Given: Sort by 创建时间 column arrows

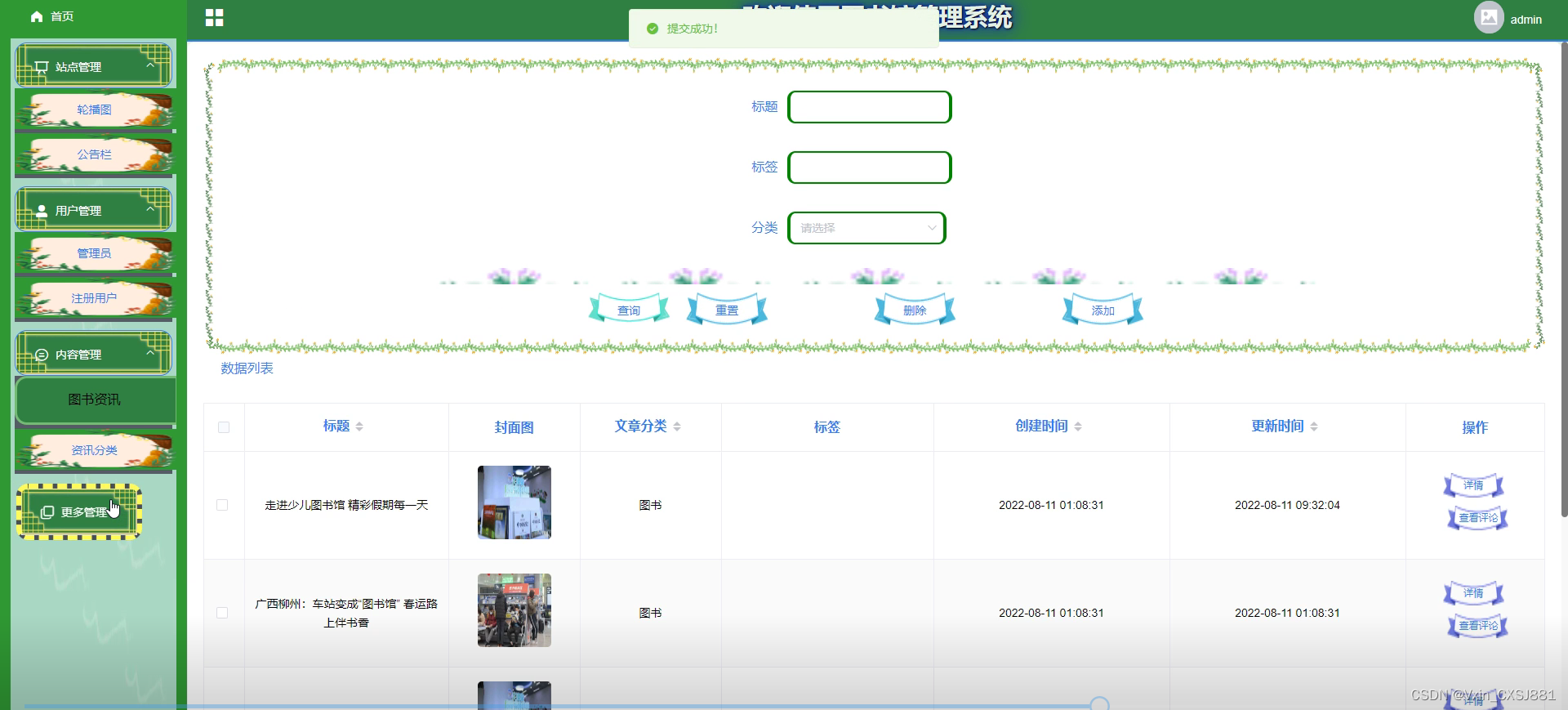Looking at the screenshot, I should [1078, 426].
